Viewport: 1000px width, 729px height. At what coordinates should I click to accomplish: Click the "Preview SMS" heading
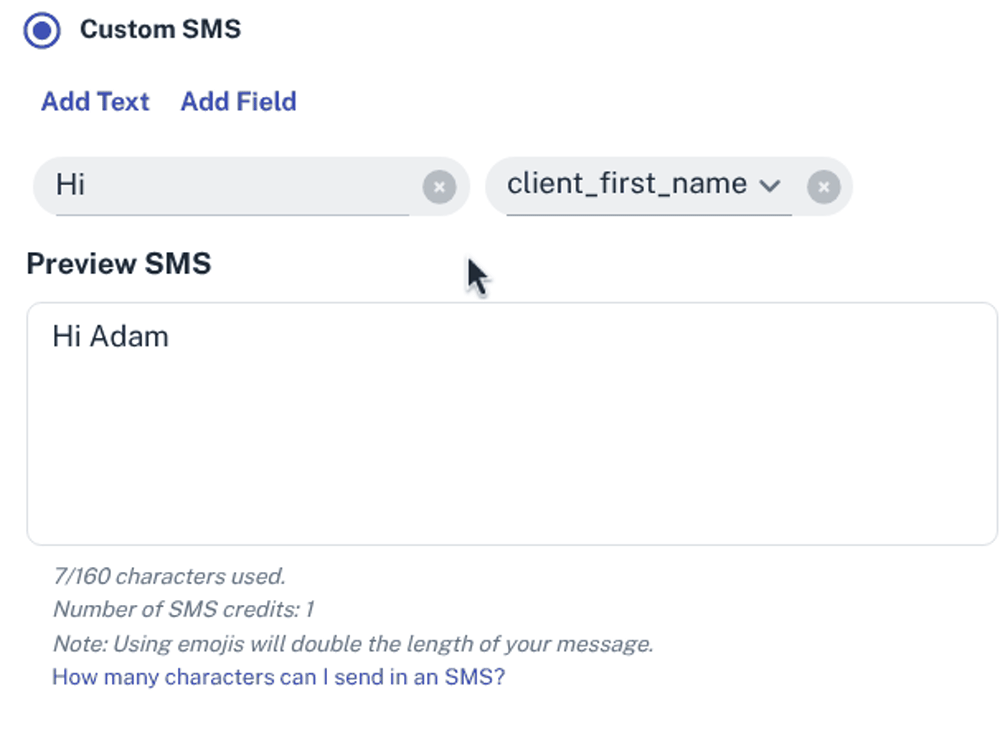click(119, 264)
